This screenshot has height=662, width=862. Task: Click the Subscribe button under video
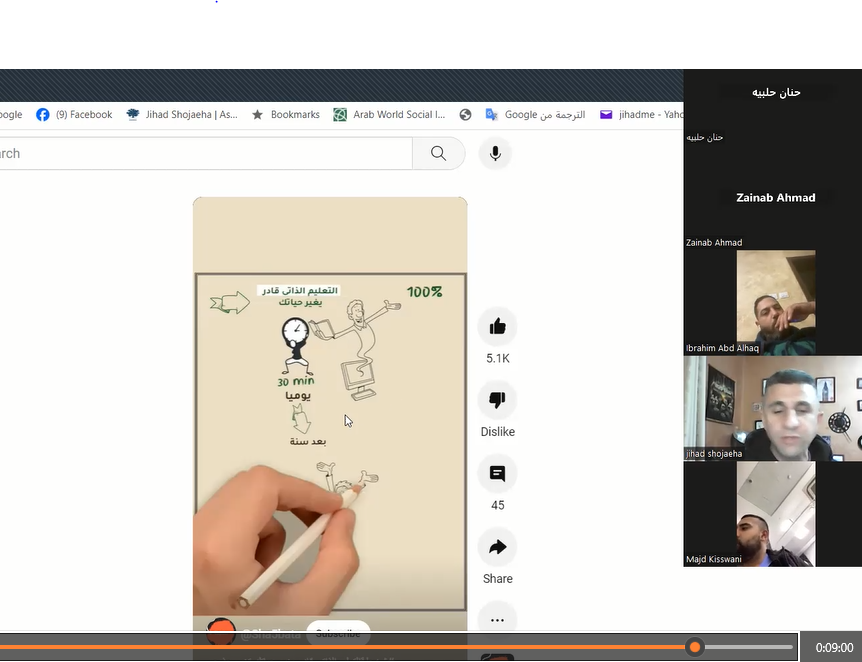coord(338,633)
